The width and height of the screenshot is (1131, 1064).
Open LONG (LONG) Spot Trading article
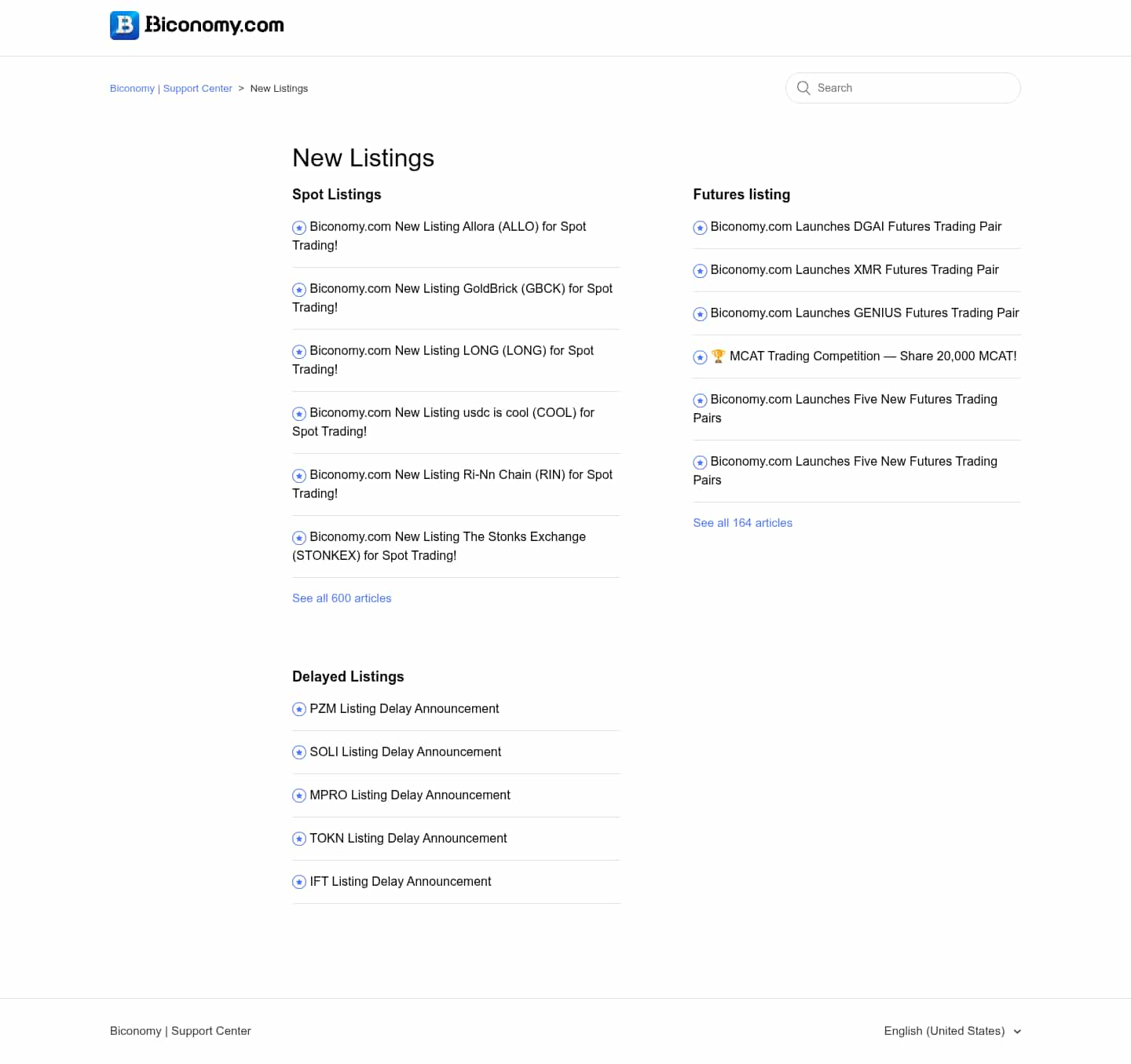(443, 360)
